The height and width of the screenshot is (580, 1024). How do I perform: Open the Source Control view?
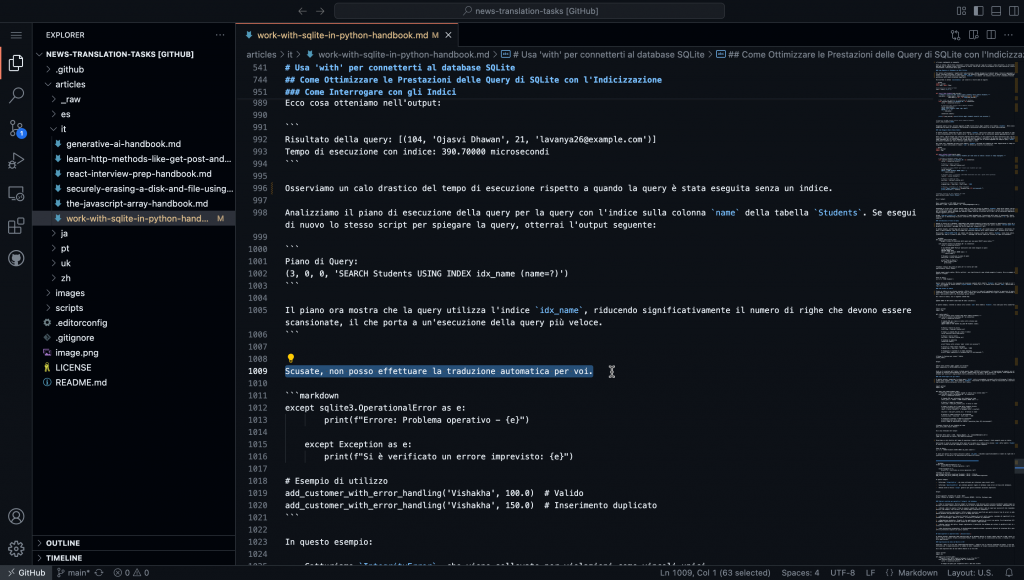(x=16, y=128)
